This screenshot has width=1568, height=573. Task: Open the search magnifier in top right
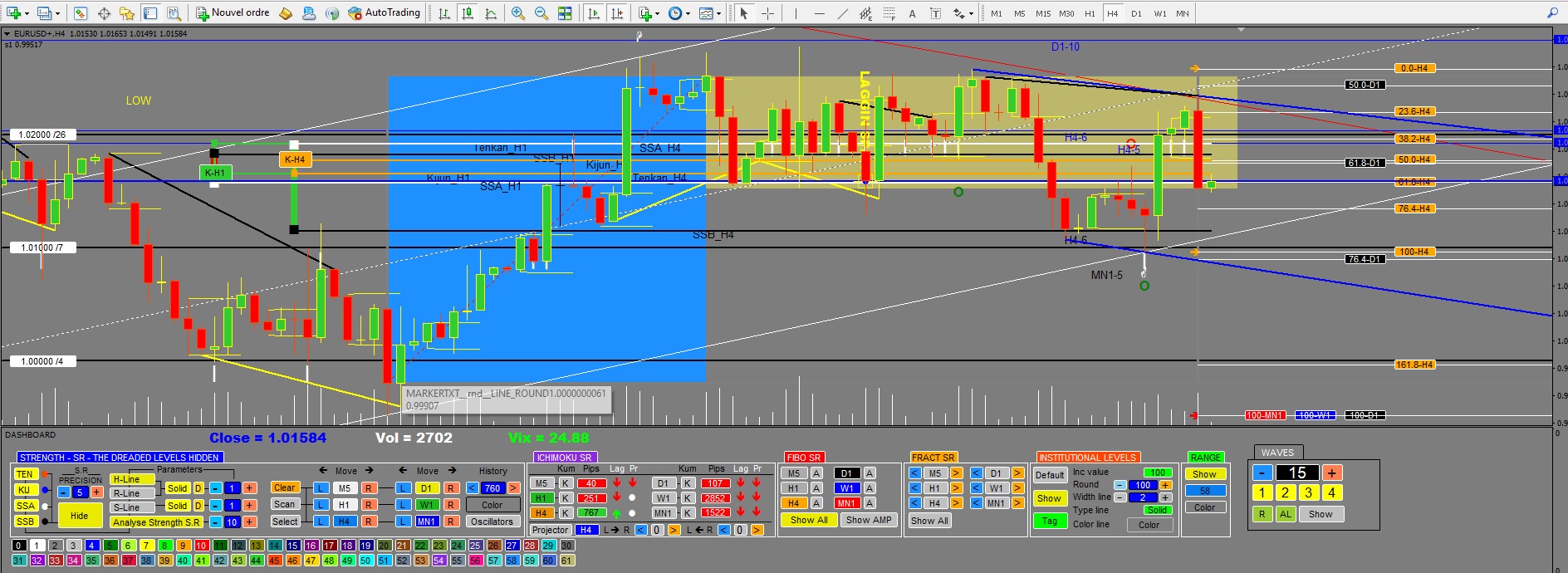[1551, 13]
